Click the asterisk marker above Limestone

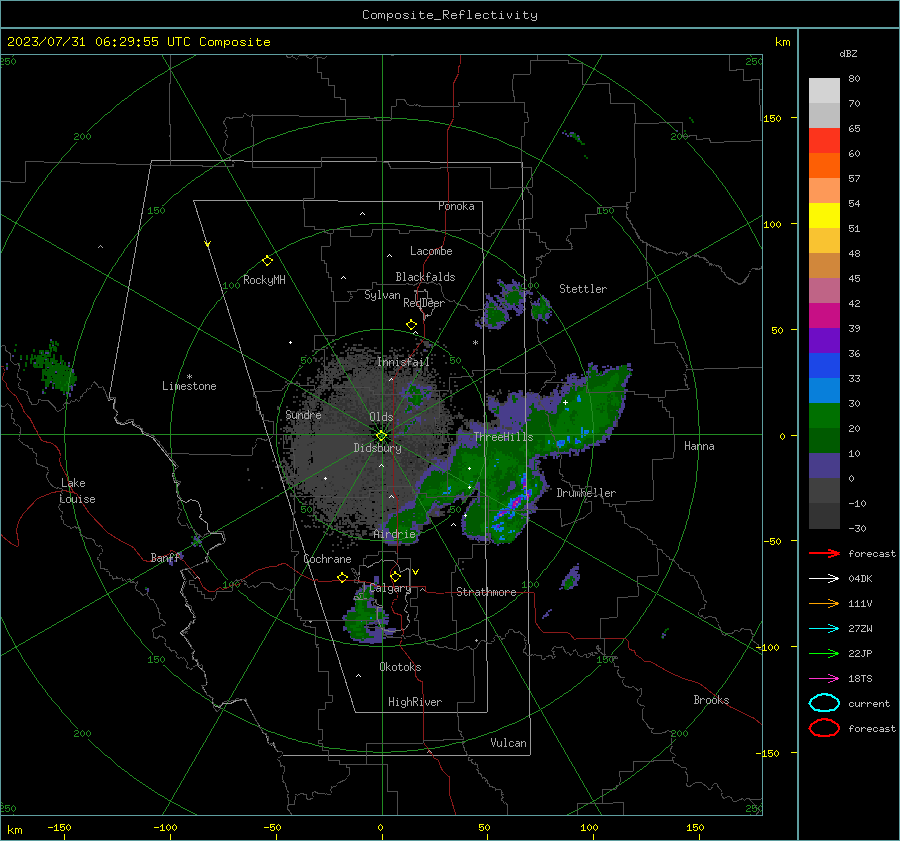click(189, 377)
